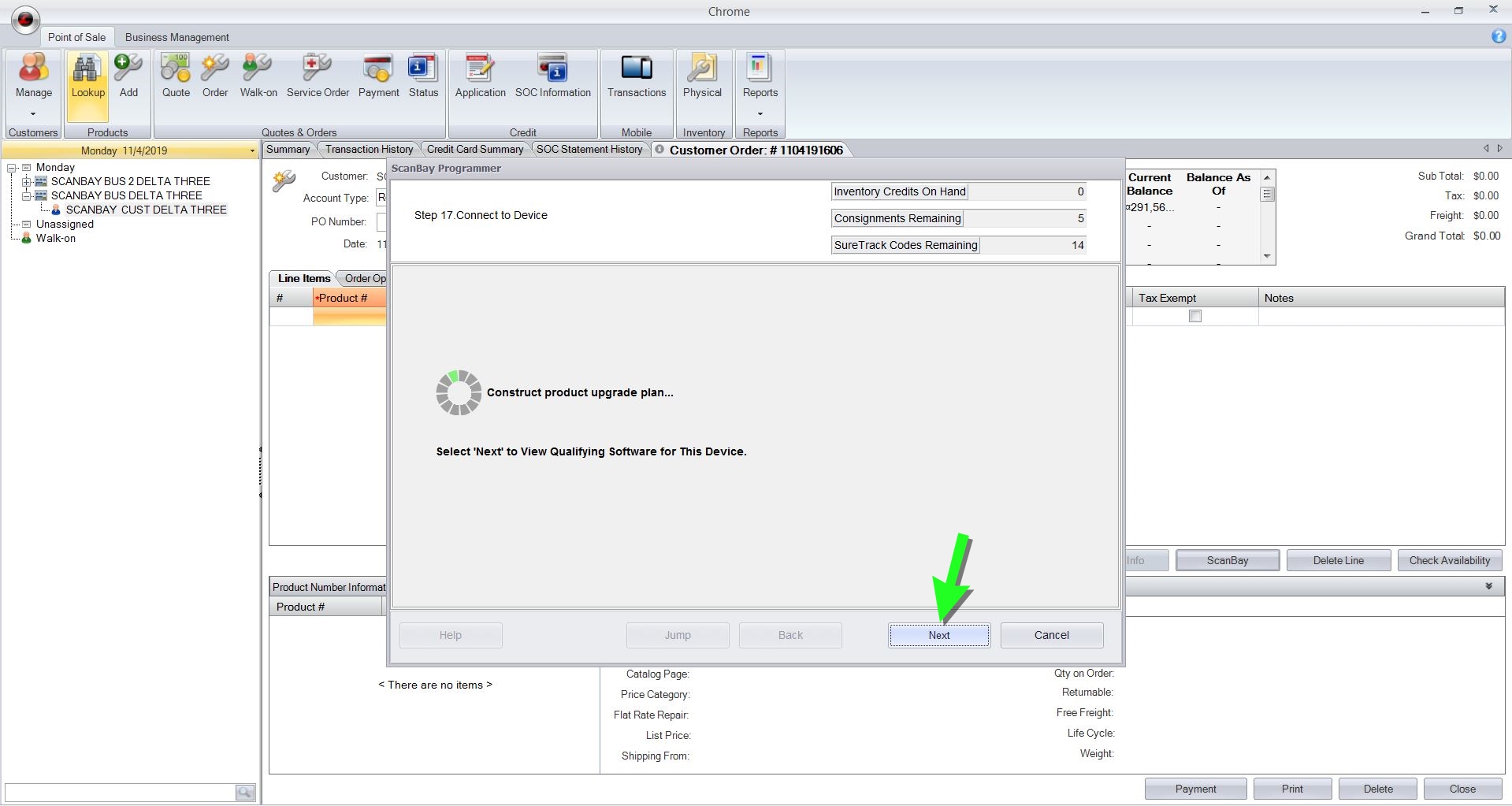Click Next in ScanBay Programmer dialog

(938, 635)
